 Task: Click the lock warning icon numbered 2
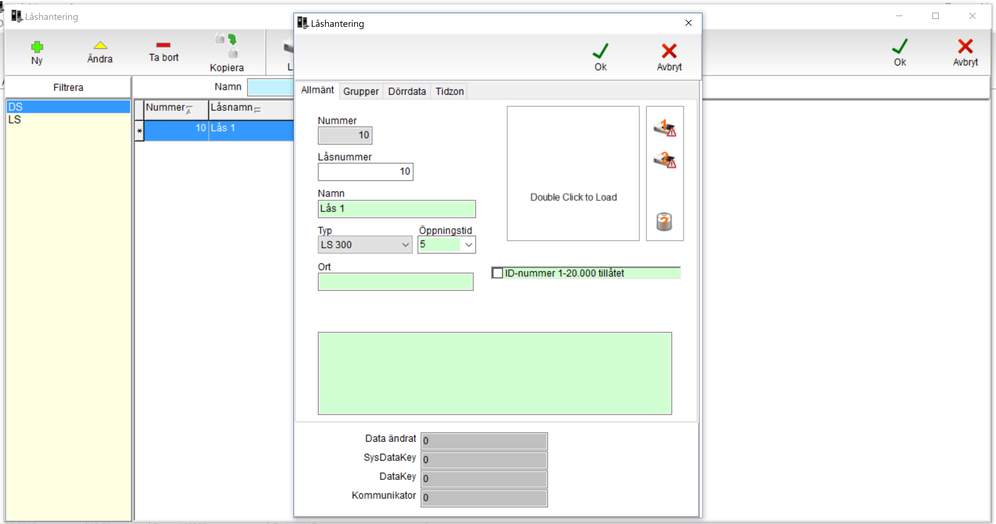click(x=664, y=159)
